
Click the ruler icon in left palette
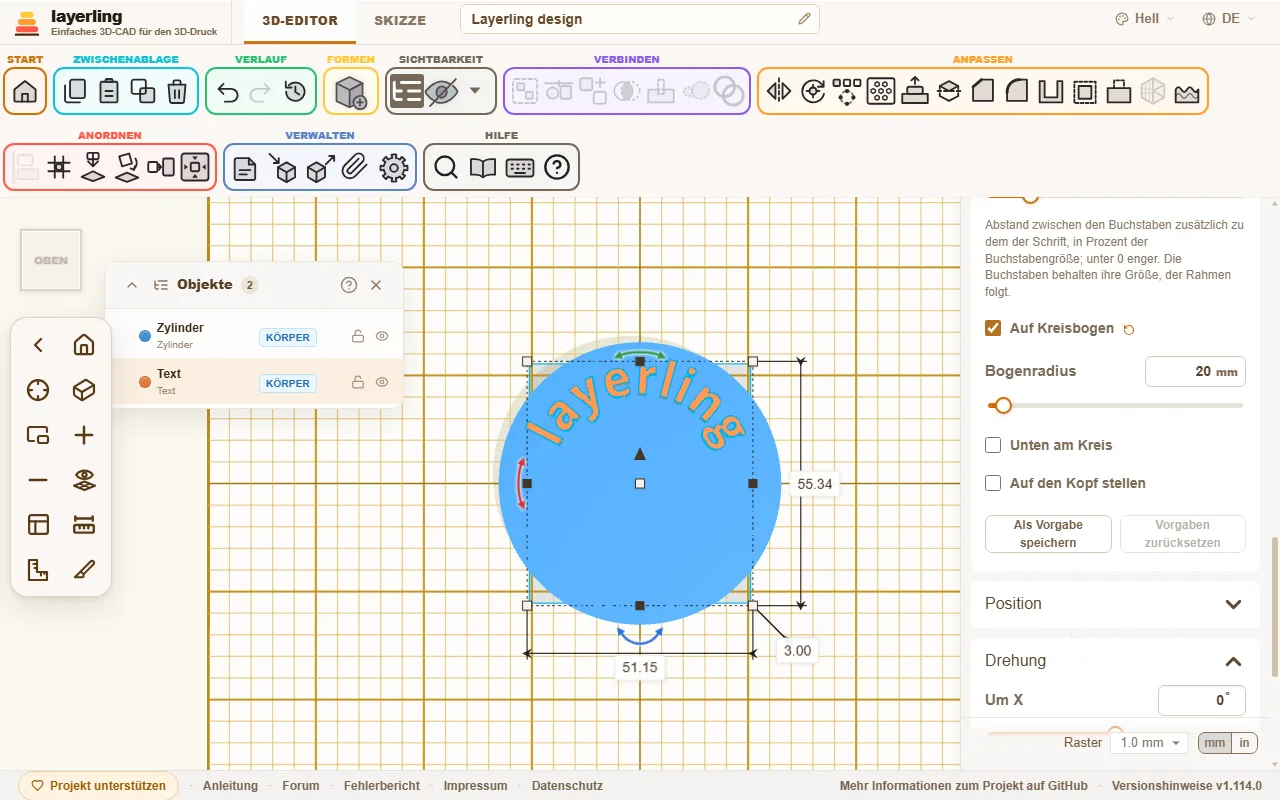[x=84, y=525]
